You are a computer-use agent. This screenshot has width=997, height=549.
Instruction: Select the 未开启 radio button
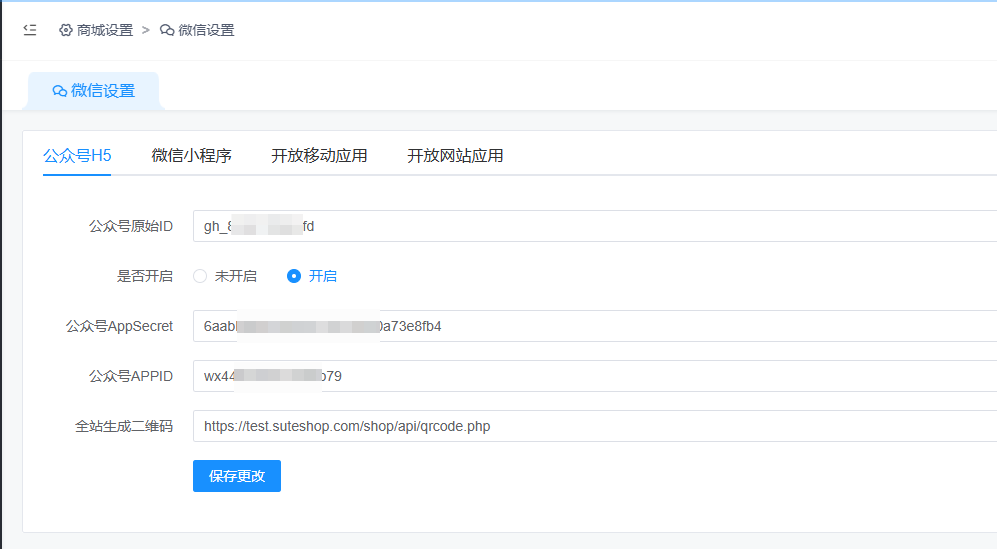200,276
